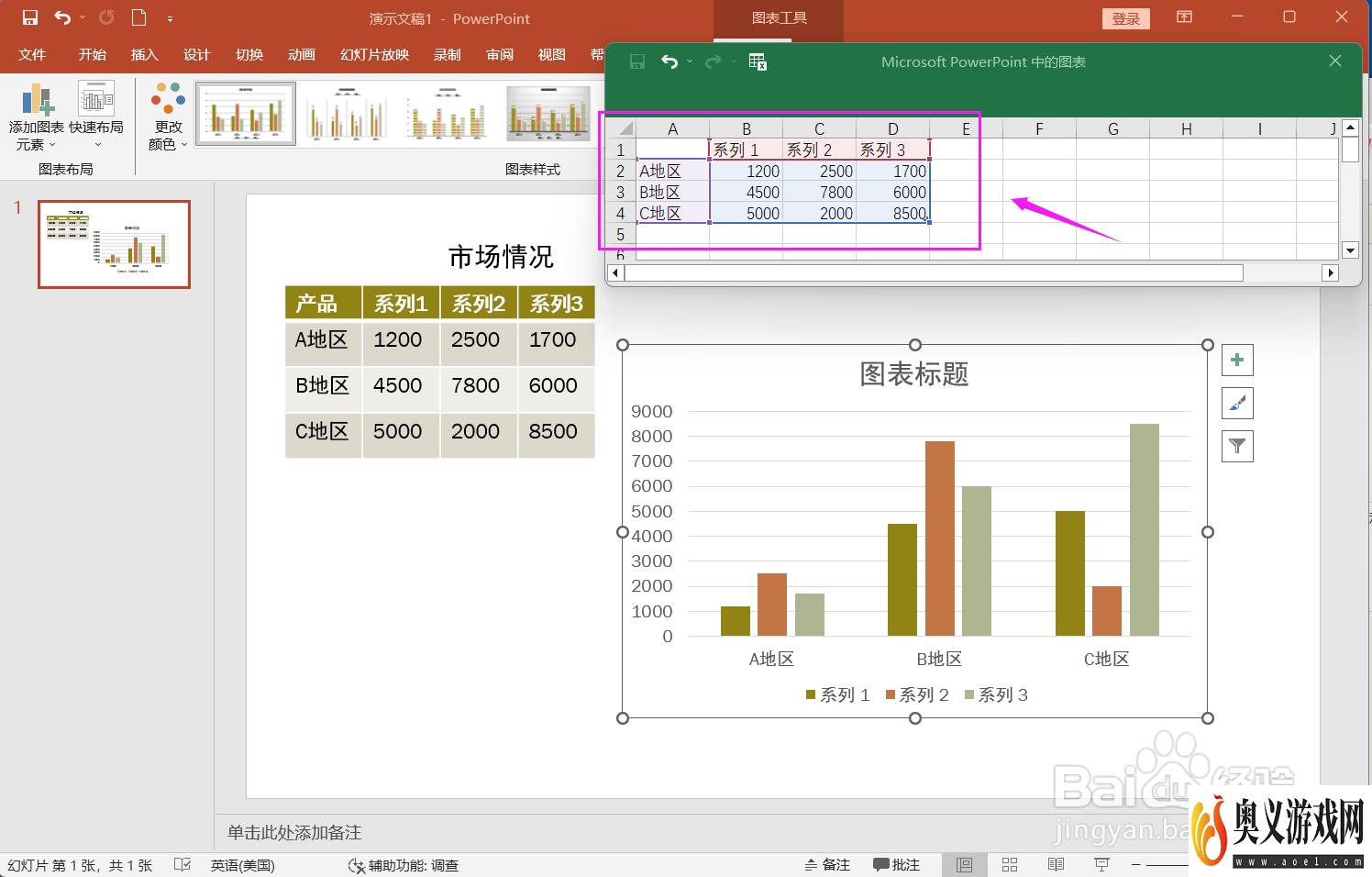Click Save icon in chart data window
This screenshot has height=877, width=1372.
tap(637, 61)
